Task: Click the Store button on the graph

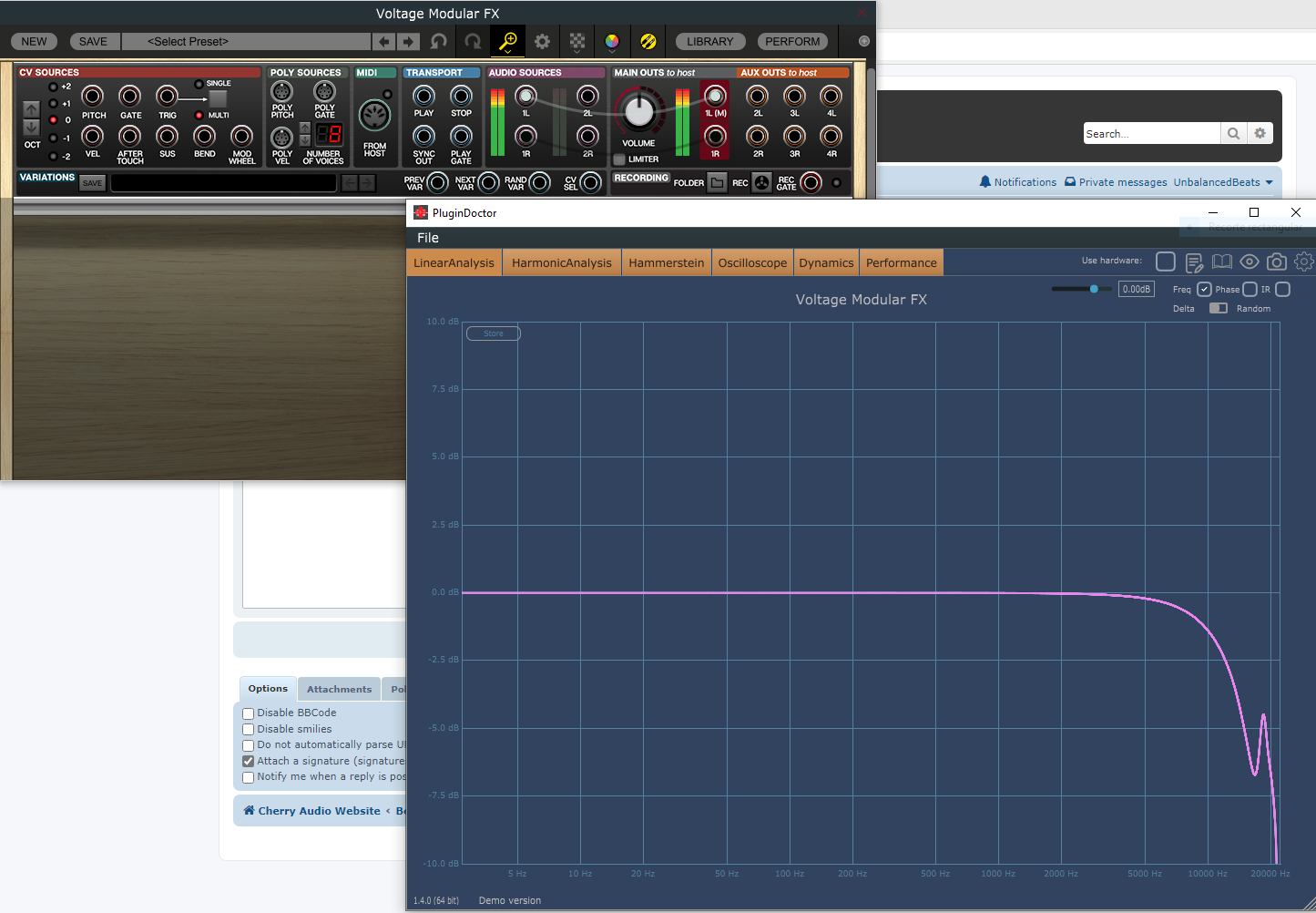Action: tap(494, 333)
